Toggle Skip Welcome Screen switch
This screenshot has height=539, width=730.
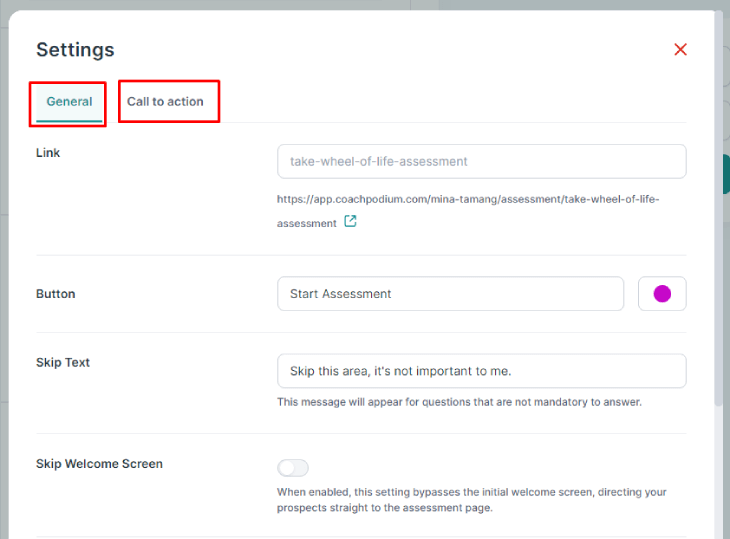coord(293,467)
